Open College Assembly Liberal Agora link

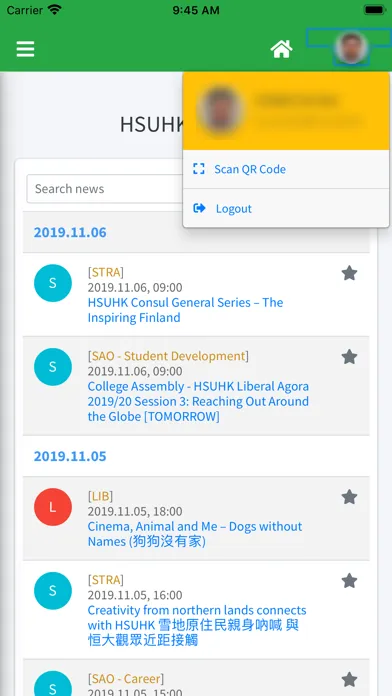click(198, 401)
